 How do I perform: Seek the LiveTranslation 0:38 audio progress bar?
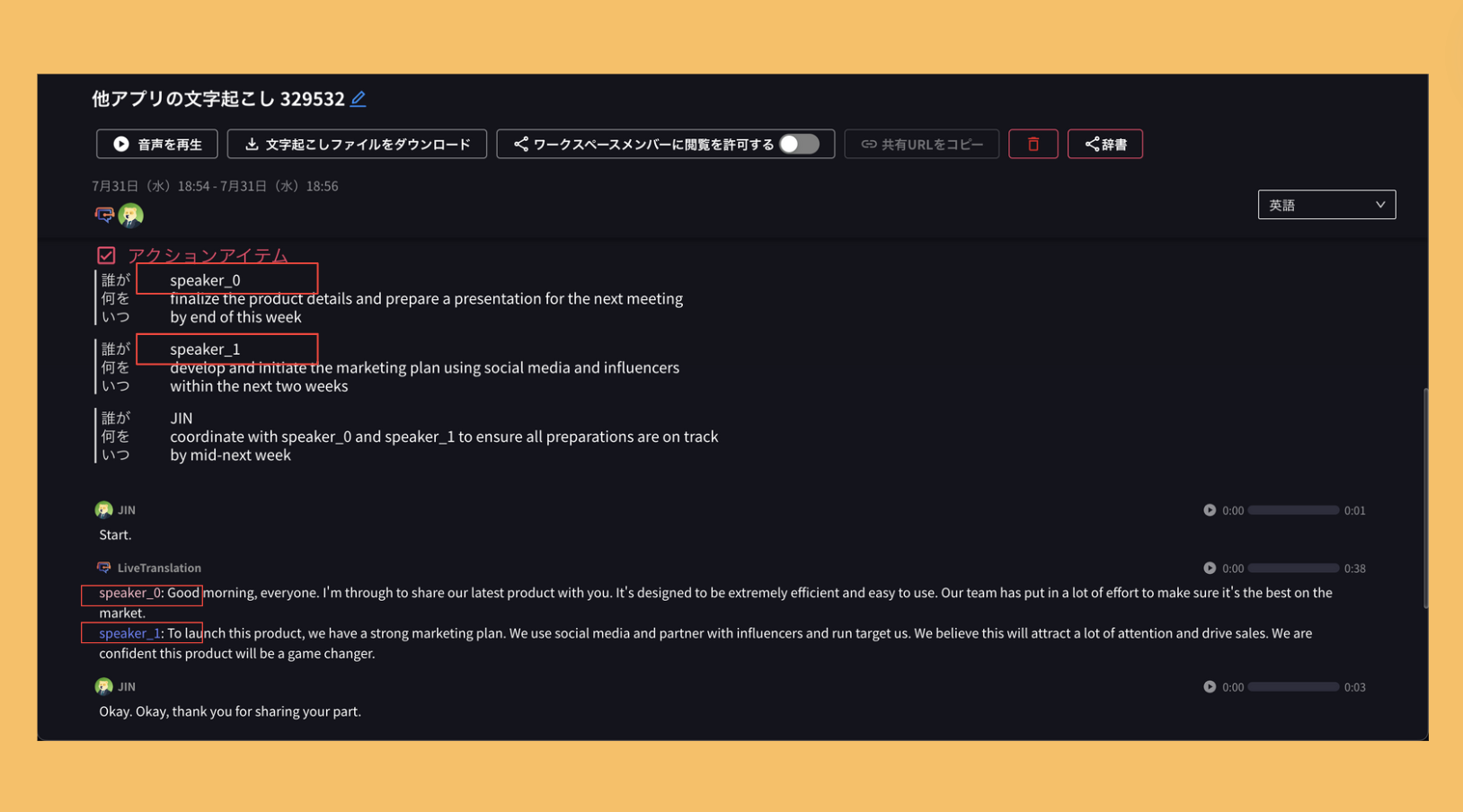click(1293, 569)
